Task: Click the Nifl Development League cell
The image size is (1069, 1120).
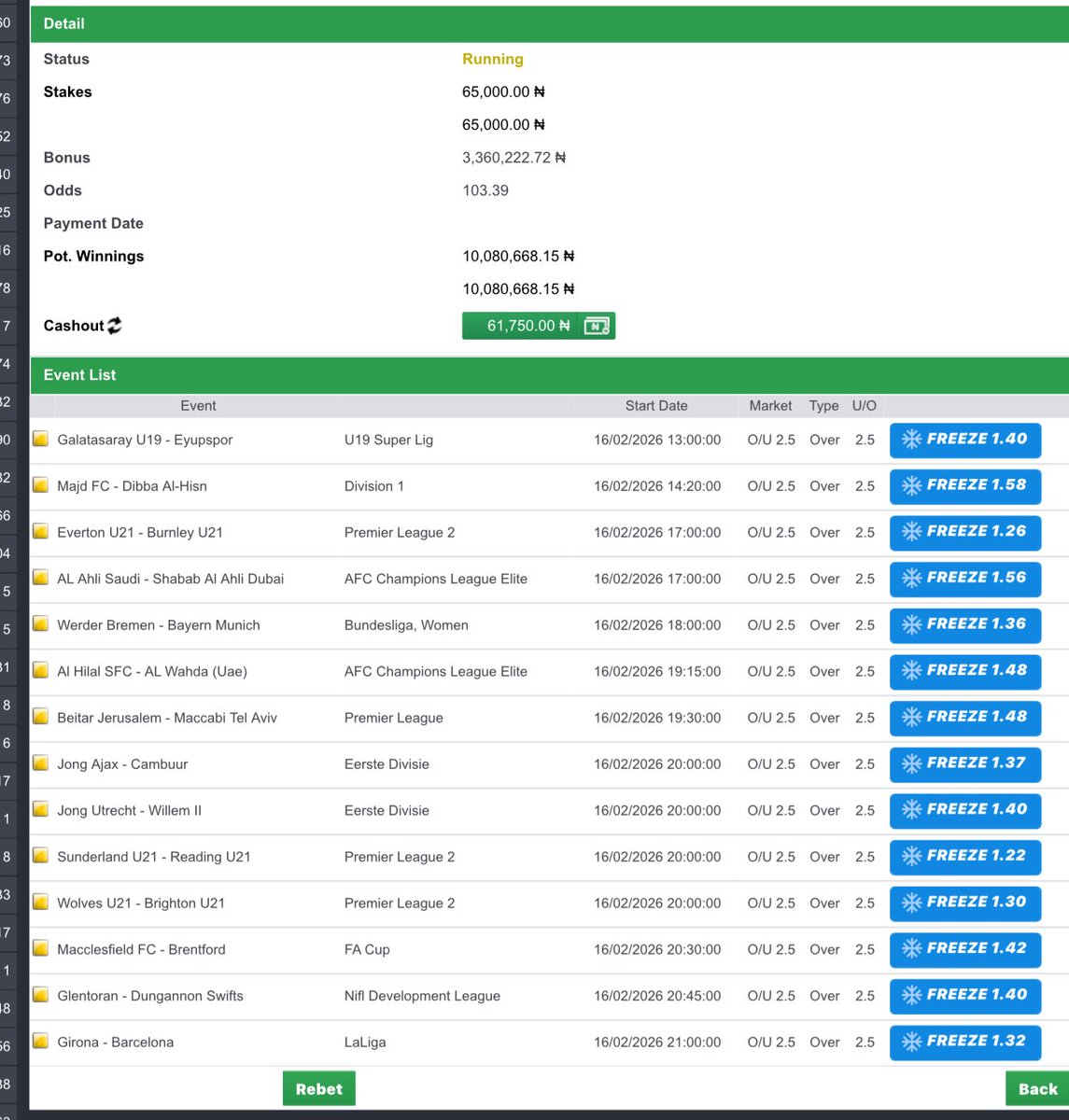Action: click(422, 996)
